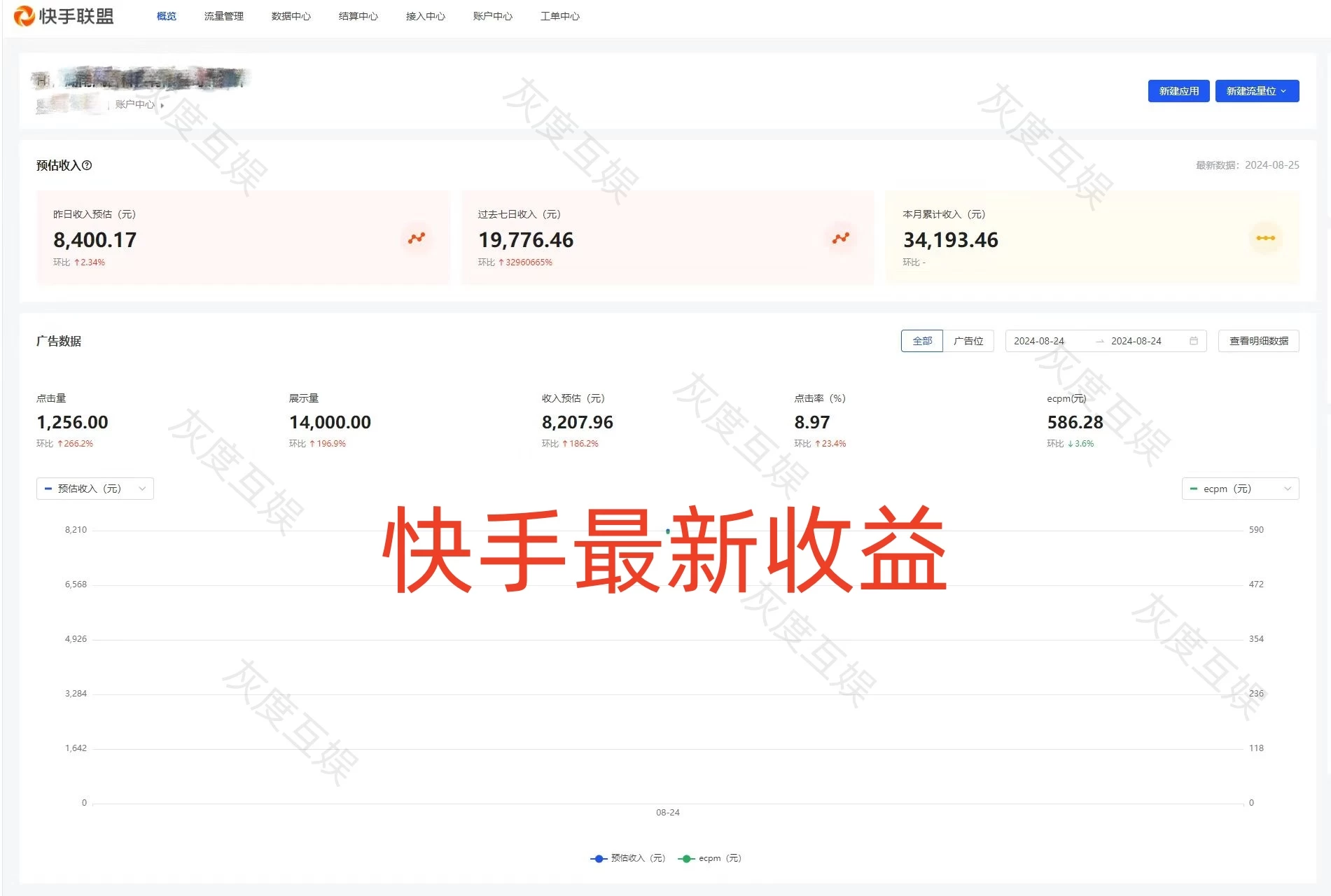The width and height of the screenshot is (1331, 896).
Task: Click the green legend marker for ecpm
Action: (686, 857)
